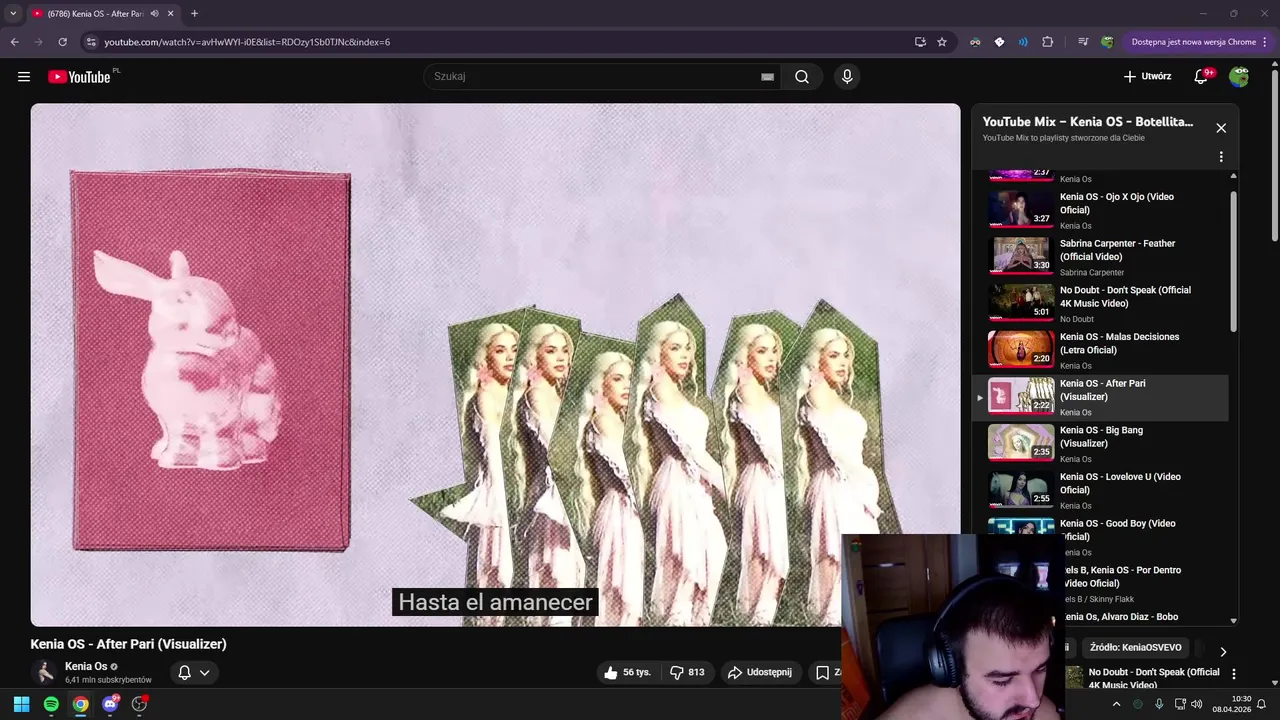
Task: Click the Chrome address bar URL
Action: tap(247, 42)
